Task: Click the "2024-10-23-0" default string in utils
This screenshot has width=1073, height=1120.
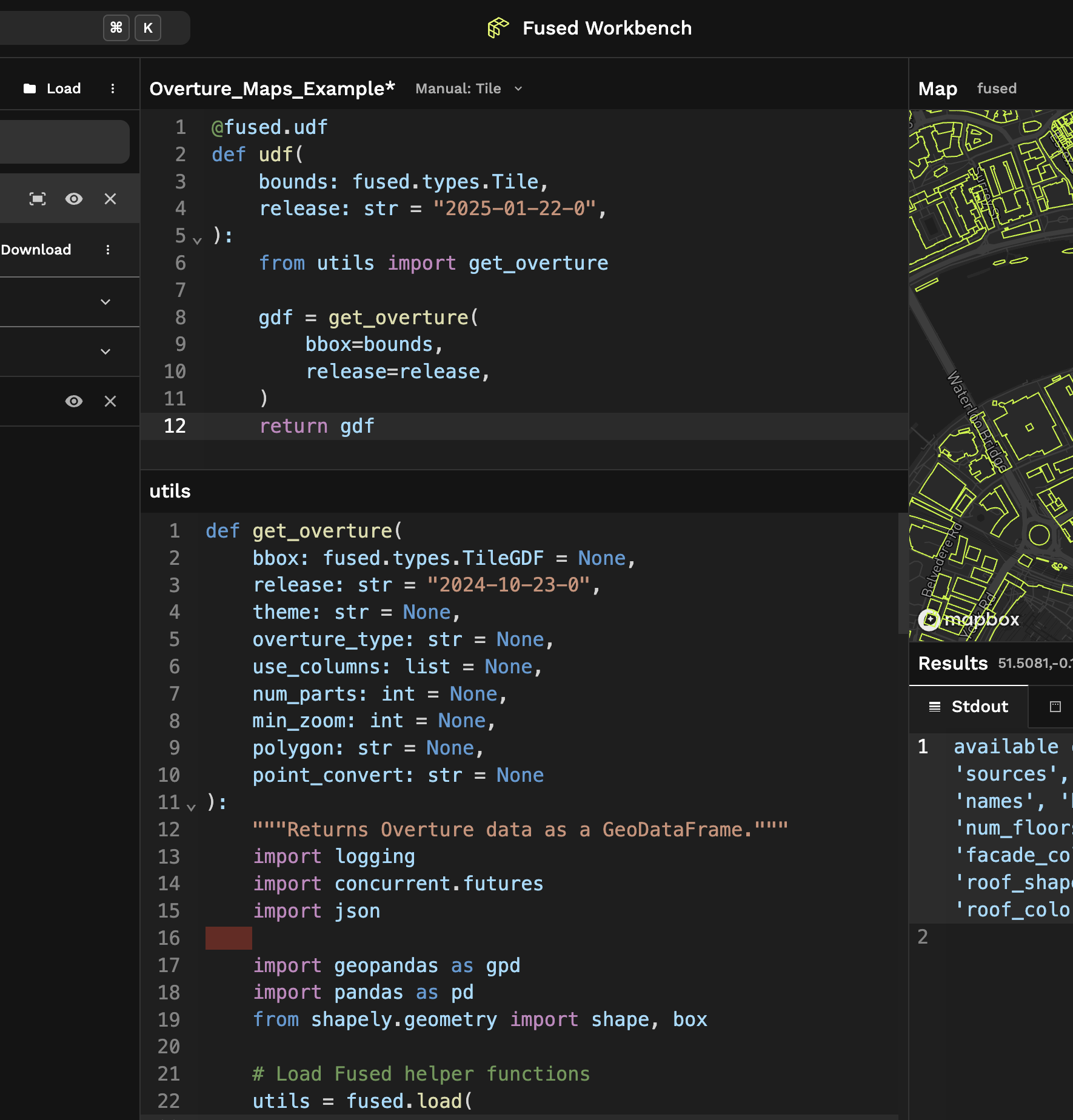Action: click(509, 585)
